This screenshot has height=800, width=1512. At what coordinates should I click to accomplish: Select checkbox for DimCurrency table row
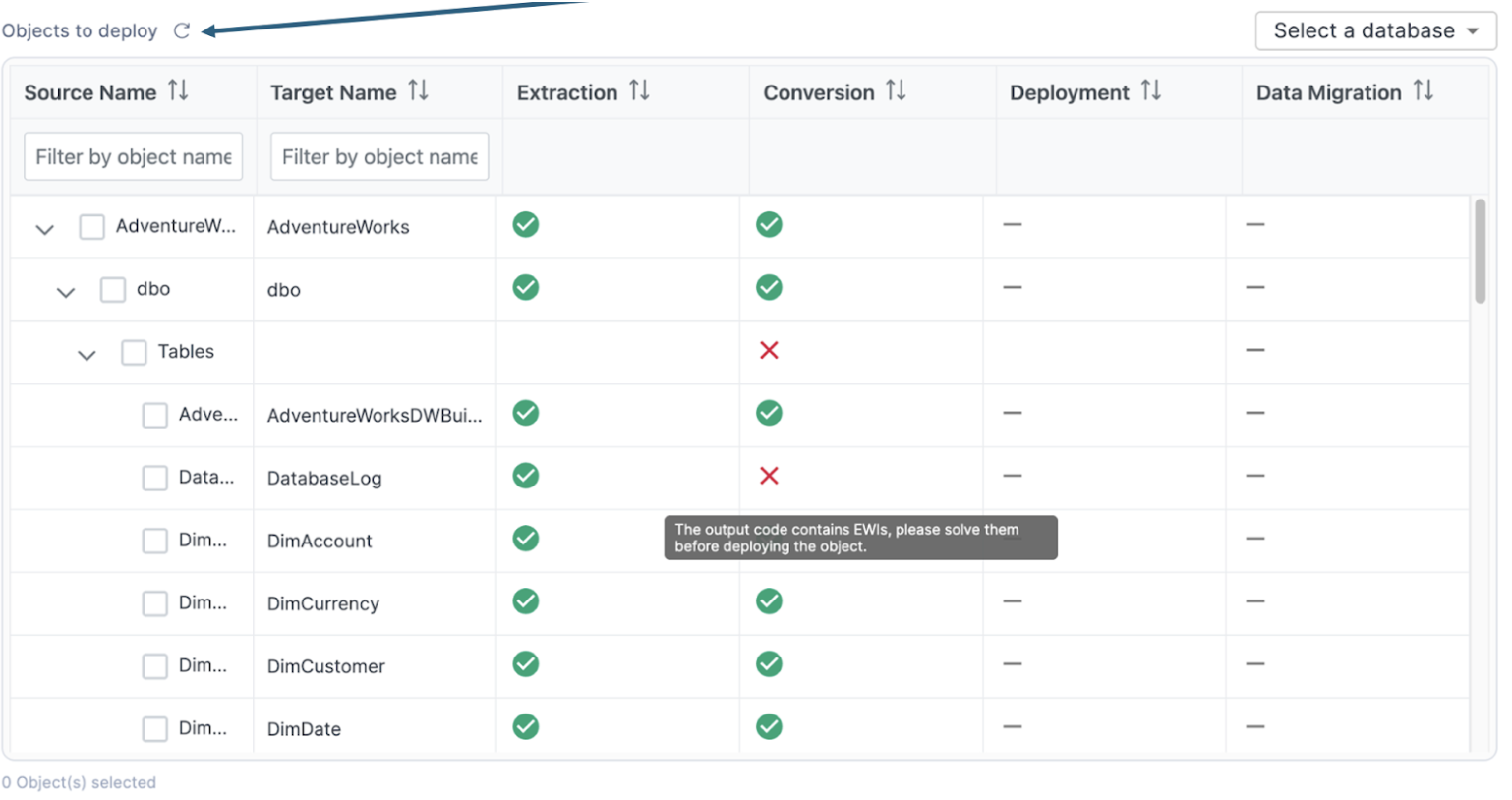click(155, 603)
